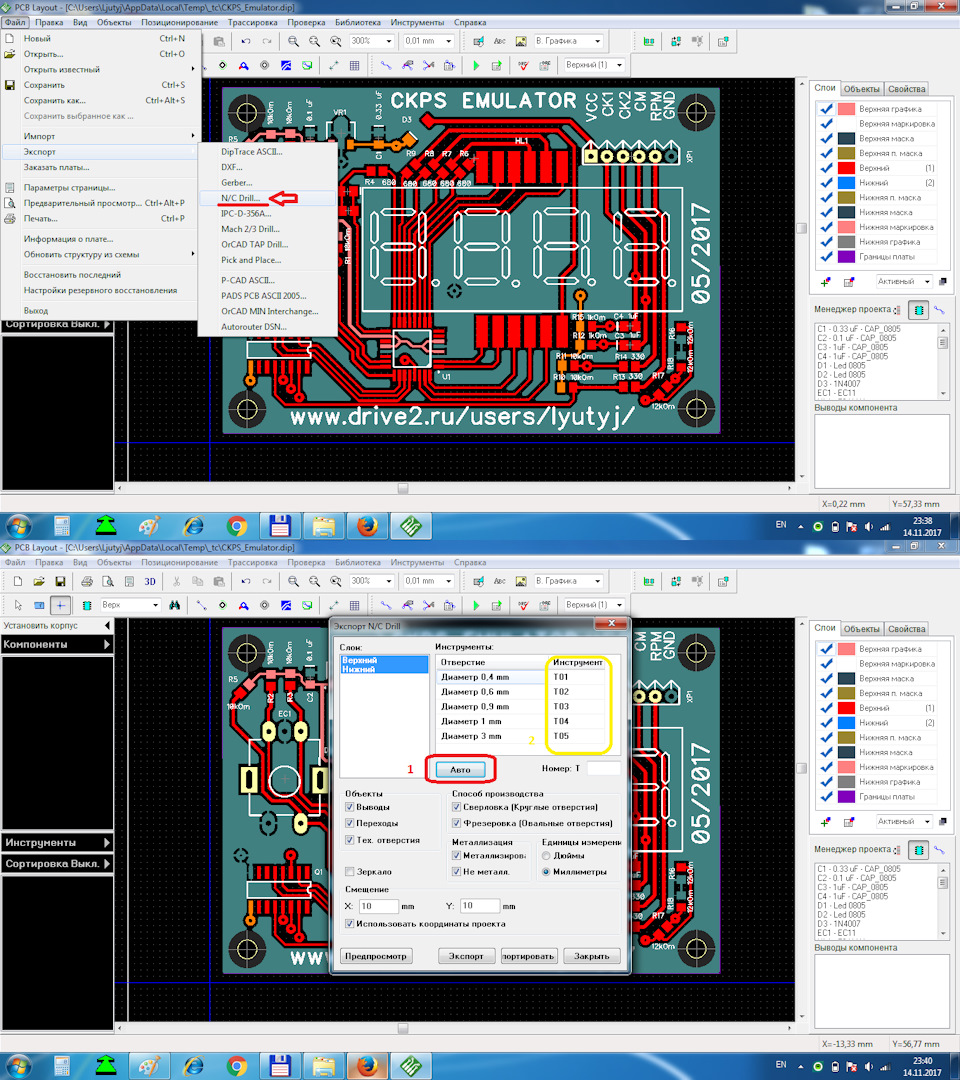Open the Верхний (1) layer dropdown in lower window

619,605
